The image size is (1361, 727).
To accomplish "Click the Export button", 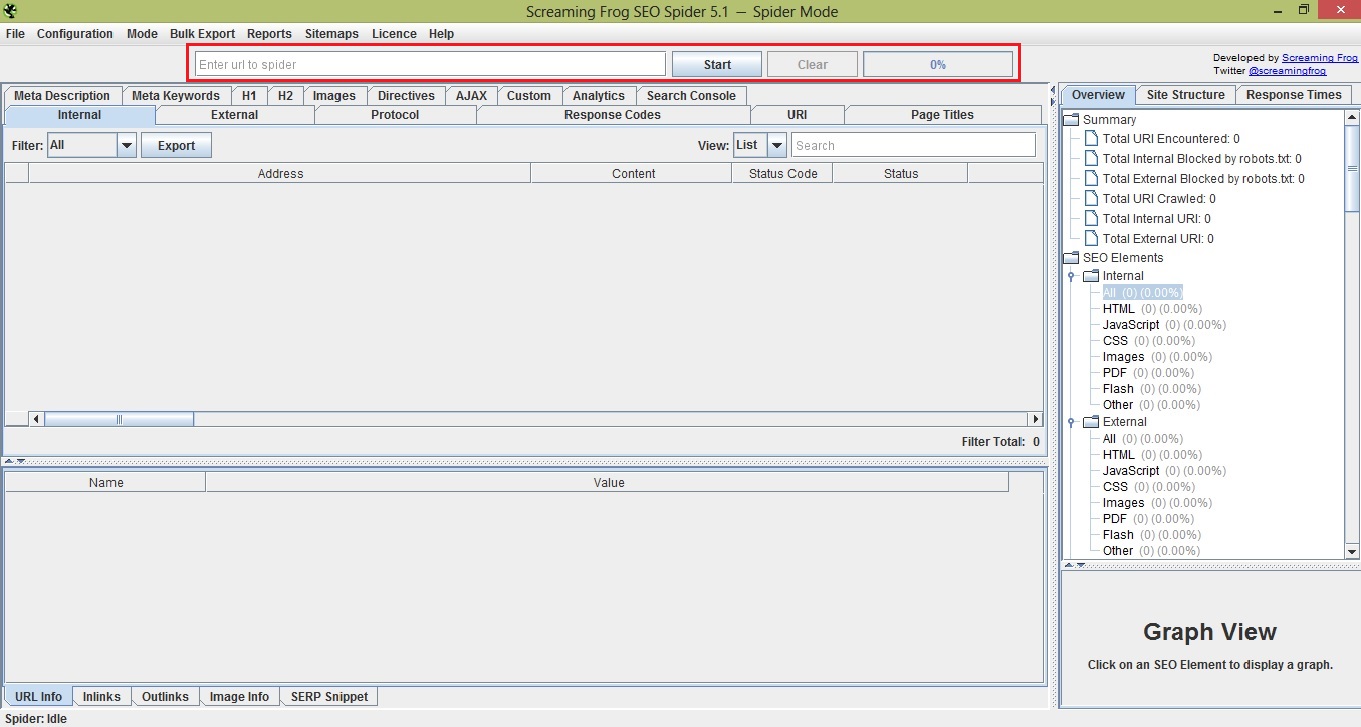I will click(x=176, y=146).
